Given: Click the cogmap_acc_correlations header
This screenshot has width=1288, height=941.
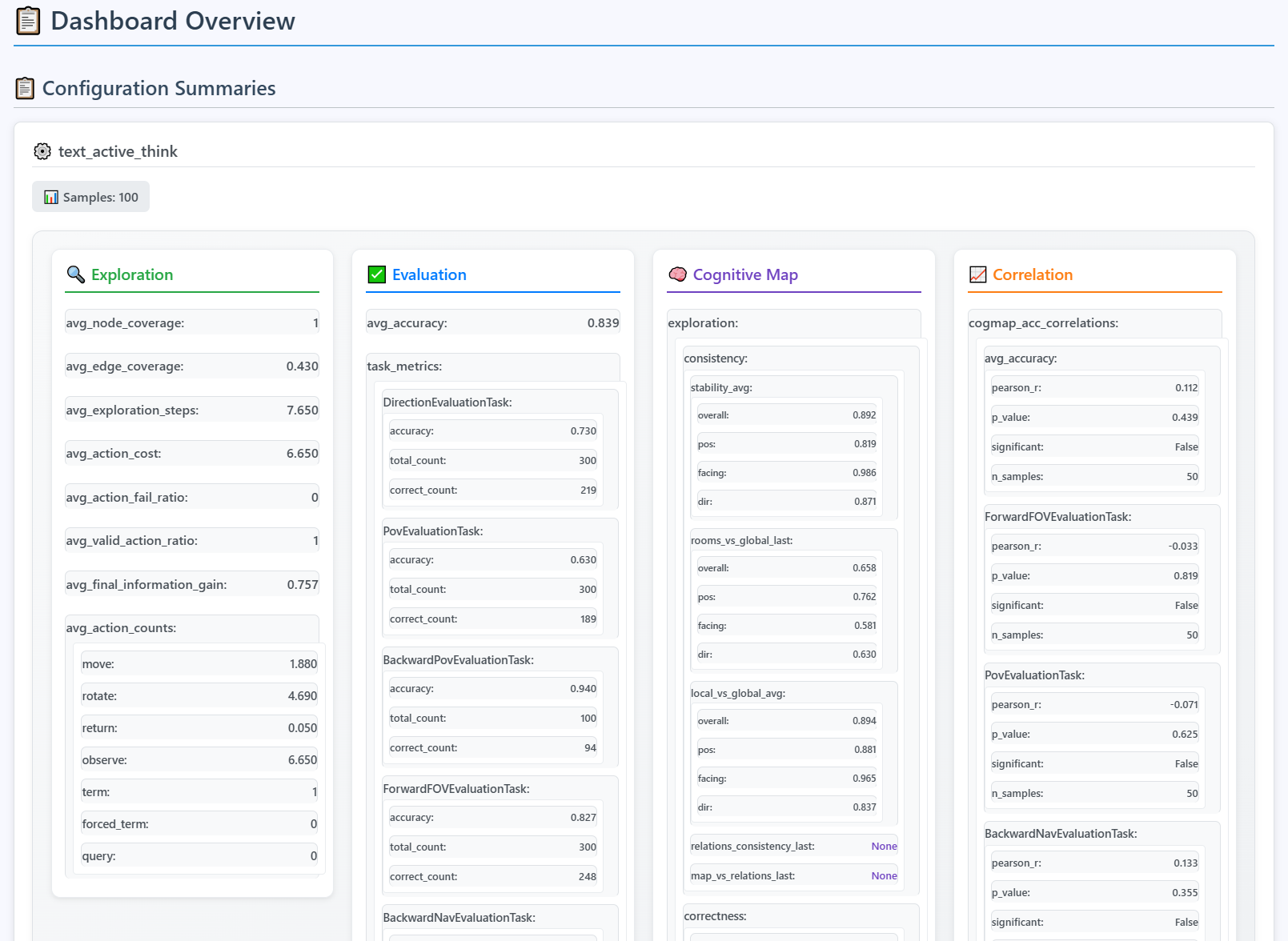Looking at the screenshot, I should [1043, 323].
